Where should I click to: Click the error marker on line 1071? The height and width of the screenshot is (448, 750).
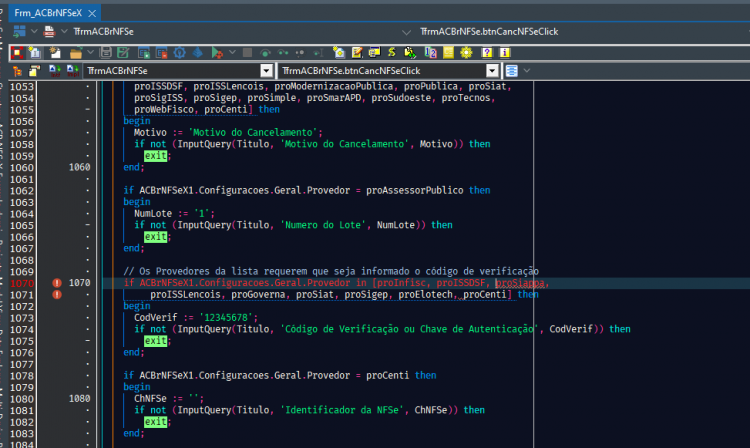click(x=57, y=295)
